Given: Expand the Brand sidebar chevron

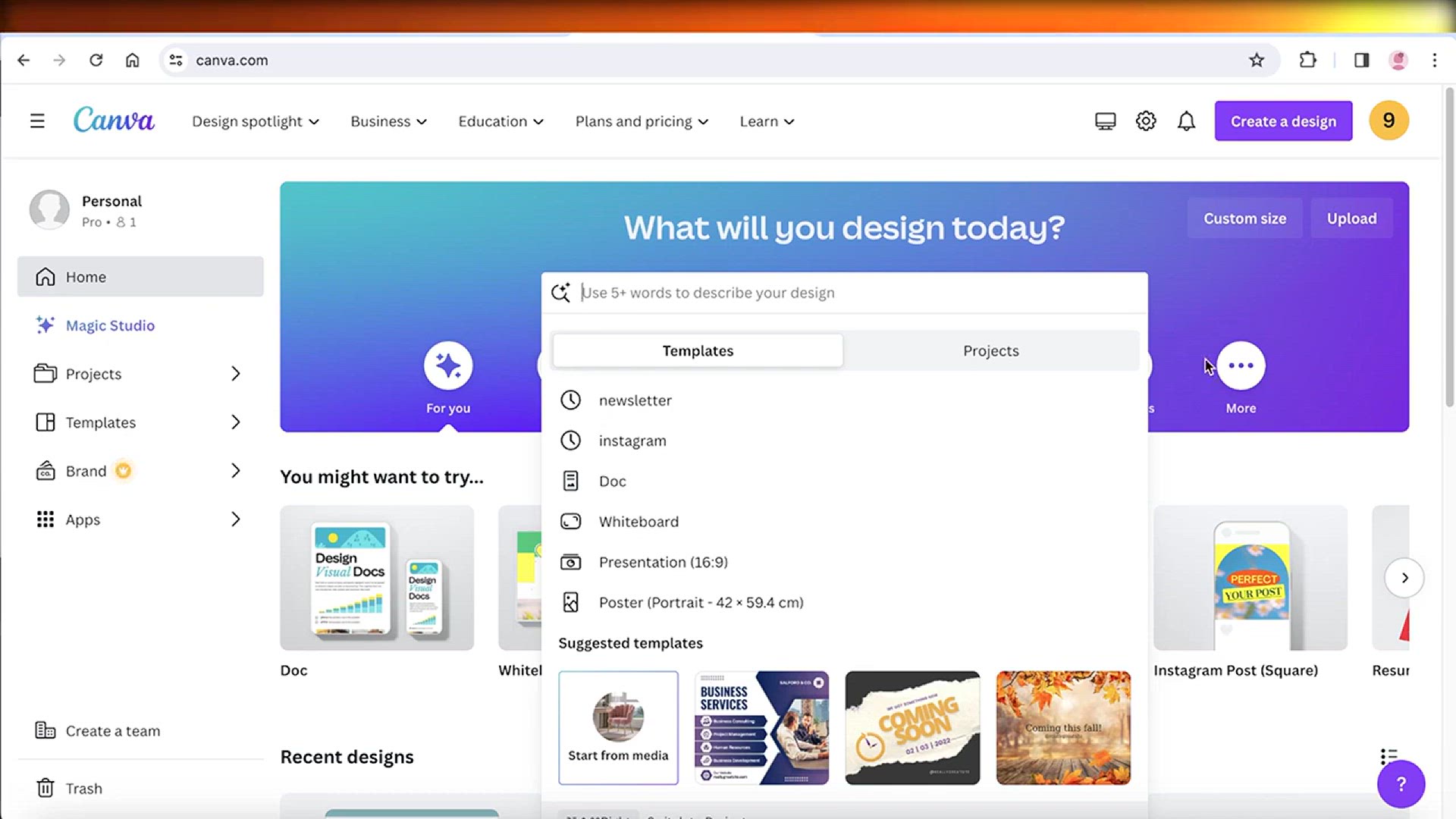Looking at the screenshot, I should pyautogui.click(x=236, y=471).
